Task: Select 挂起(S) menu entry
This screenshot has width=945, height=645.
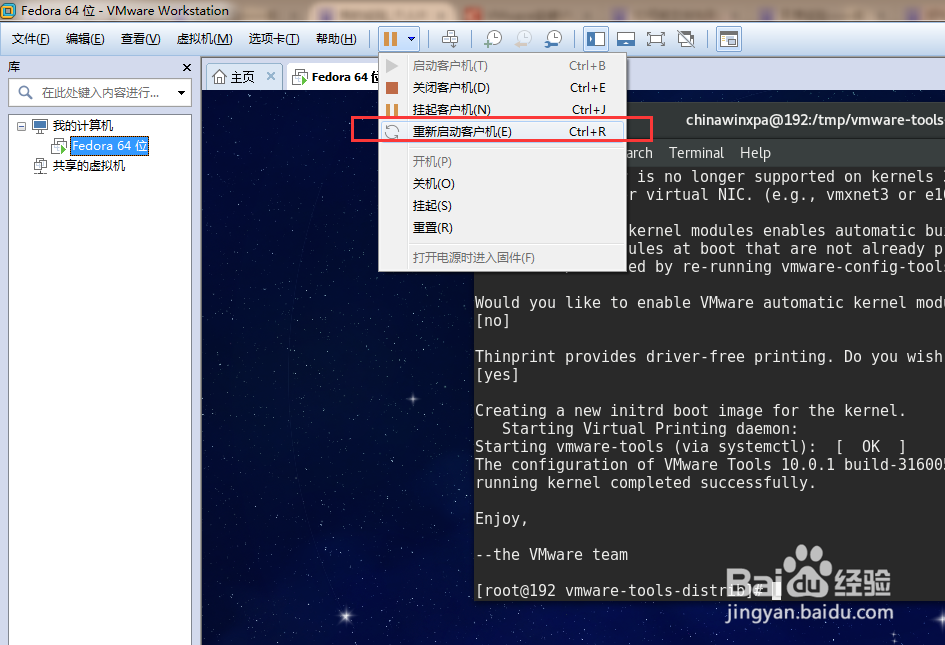Action: [x=502, y=206]
